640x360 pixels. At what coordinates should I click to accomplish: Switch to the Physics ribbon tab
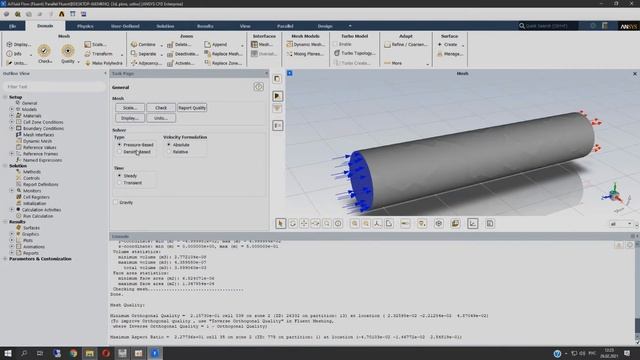click(x=85, y=26)
